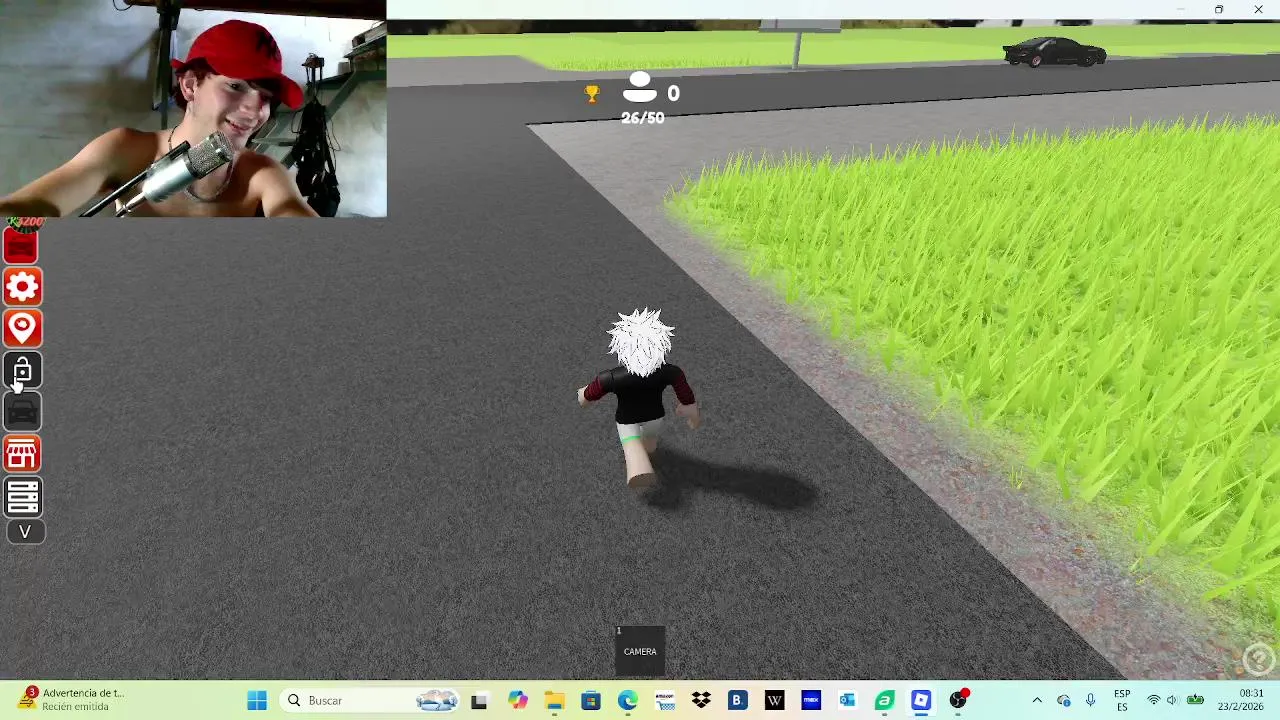Image resolution: width=1280 pixels, height=720 pixels.
Task: Open the ESP ES language switcher
Action: 1122,701
